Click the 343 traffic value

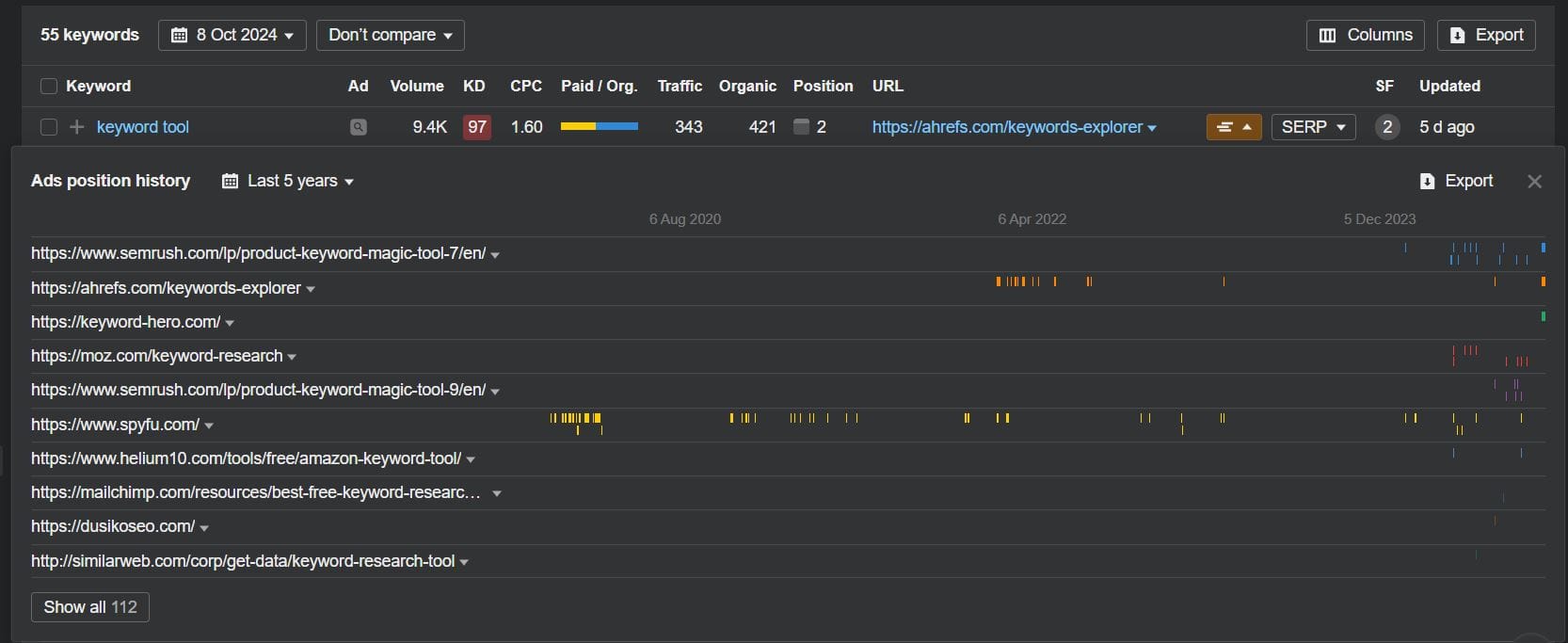click(689, 127)
